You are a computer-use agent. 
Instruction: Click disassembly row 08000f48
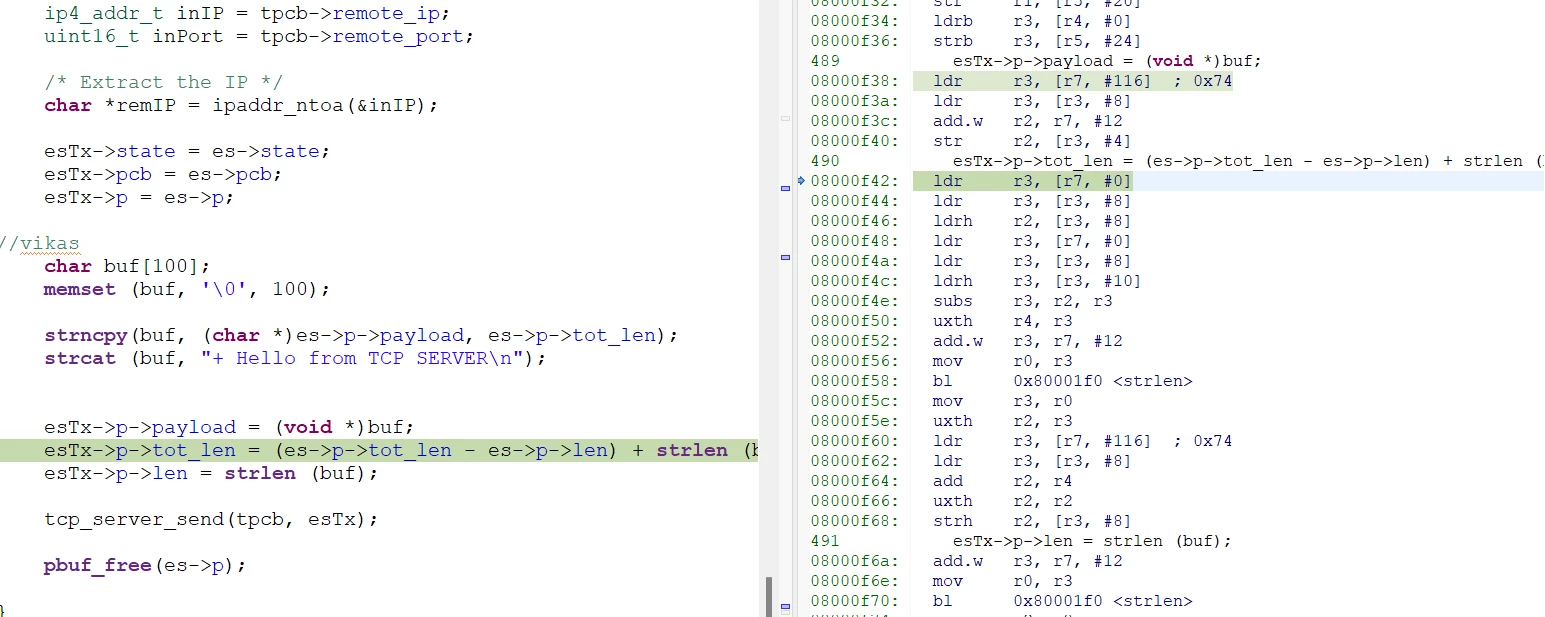tap(970, 241)
